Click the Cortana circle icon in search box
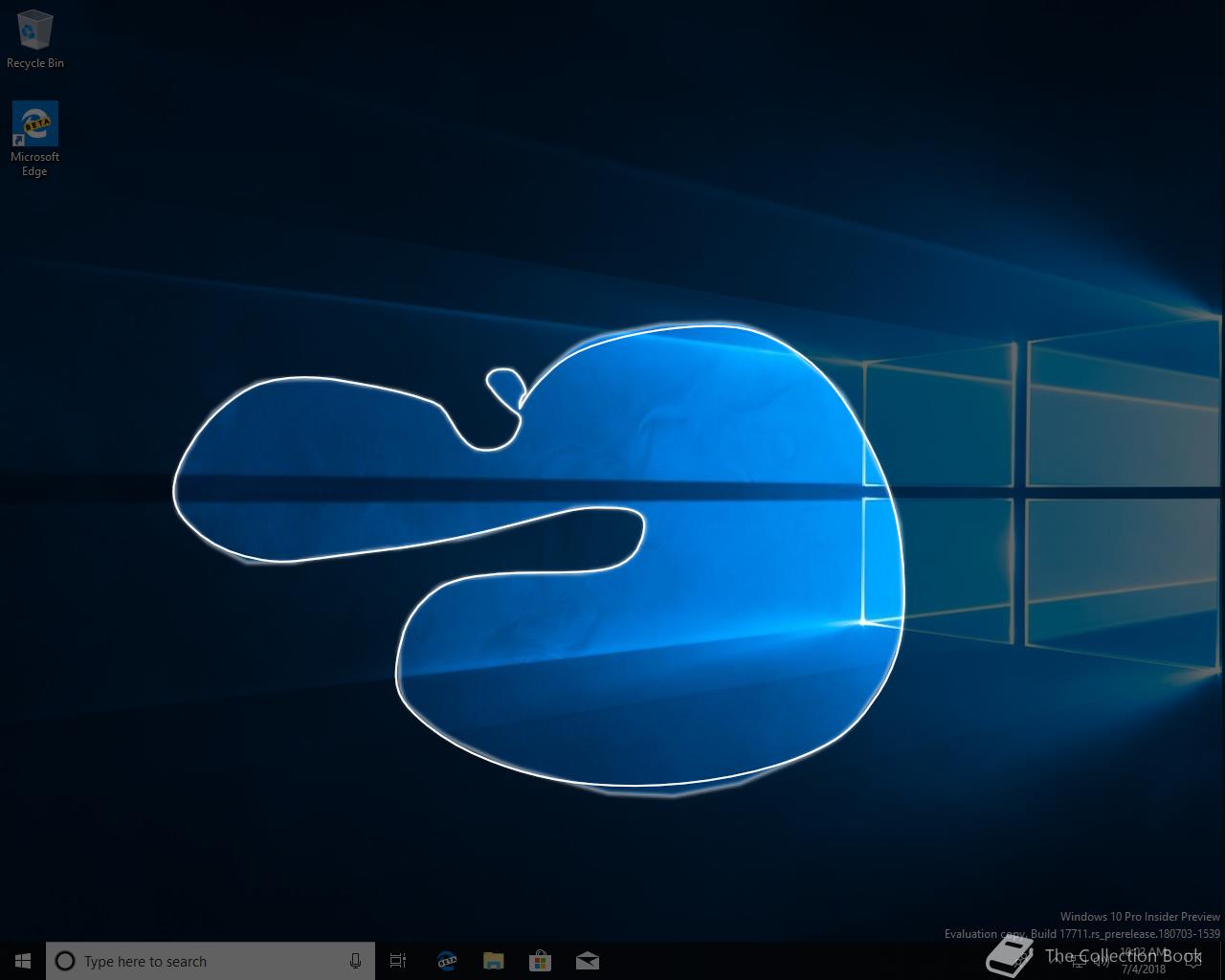 (65, 961)
